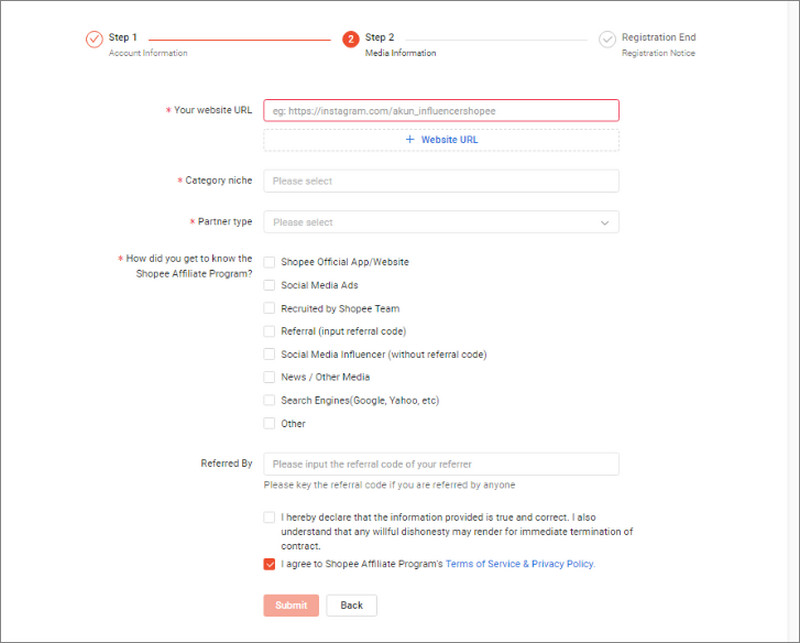Open the Partner type selection dropdown
800x643 pixels.
click(x=440, y=222)
